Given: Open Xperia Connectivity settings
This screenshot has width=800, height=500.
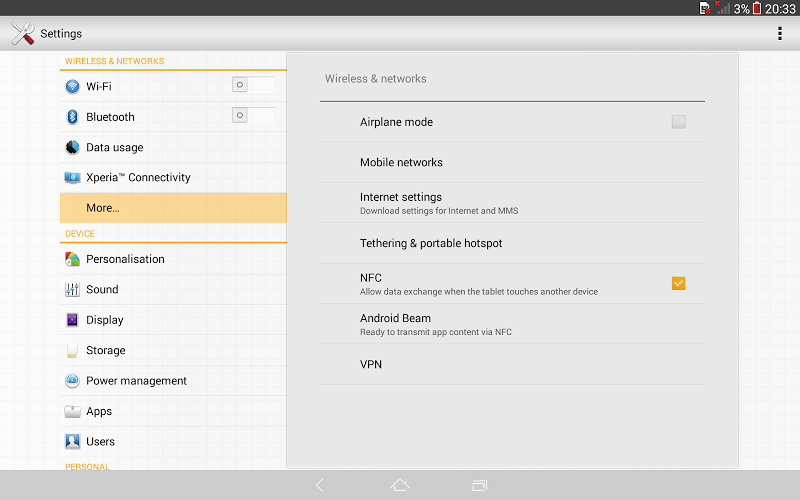Looking at the screenshot, I should click(173, 178).
